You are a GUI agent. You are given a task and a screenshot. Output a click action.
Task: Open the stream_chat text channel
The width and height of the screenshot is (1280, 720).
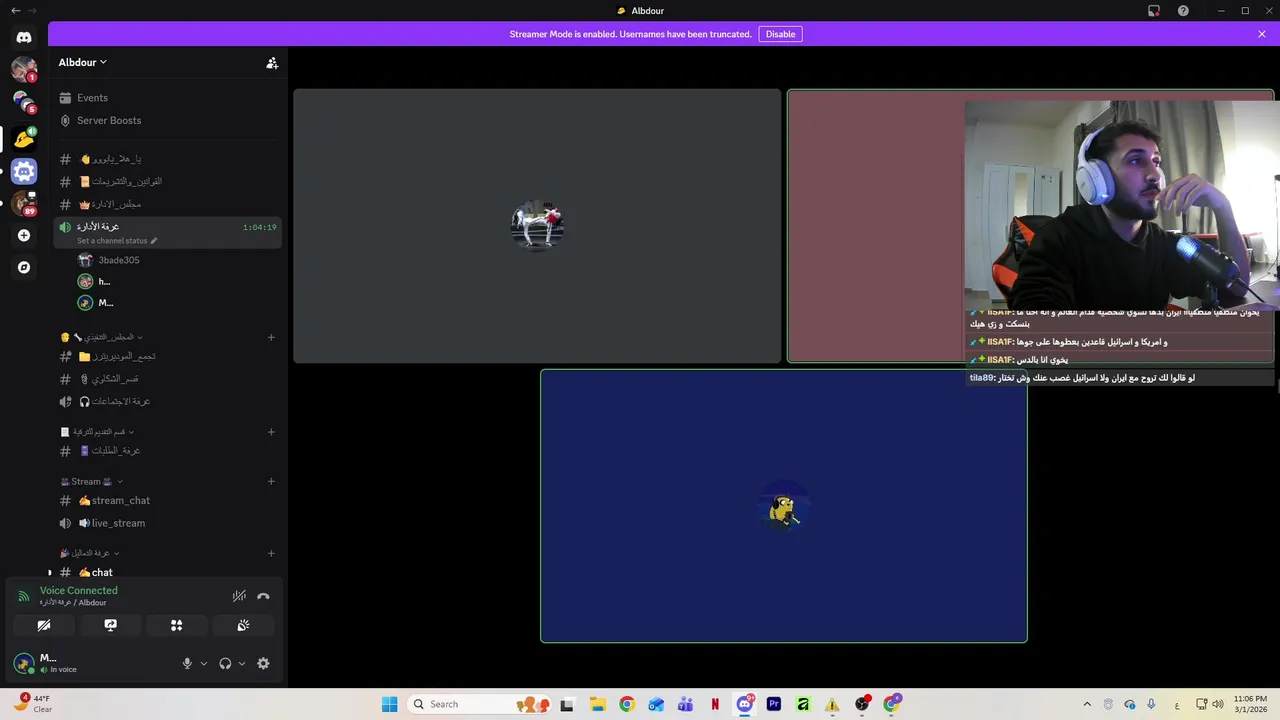pos(166,500)
